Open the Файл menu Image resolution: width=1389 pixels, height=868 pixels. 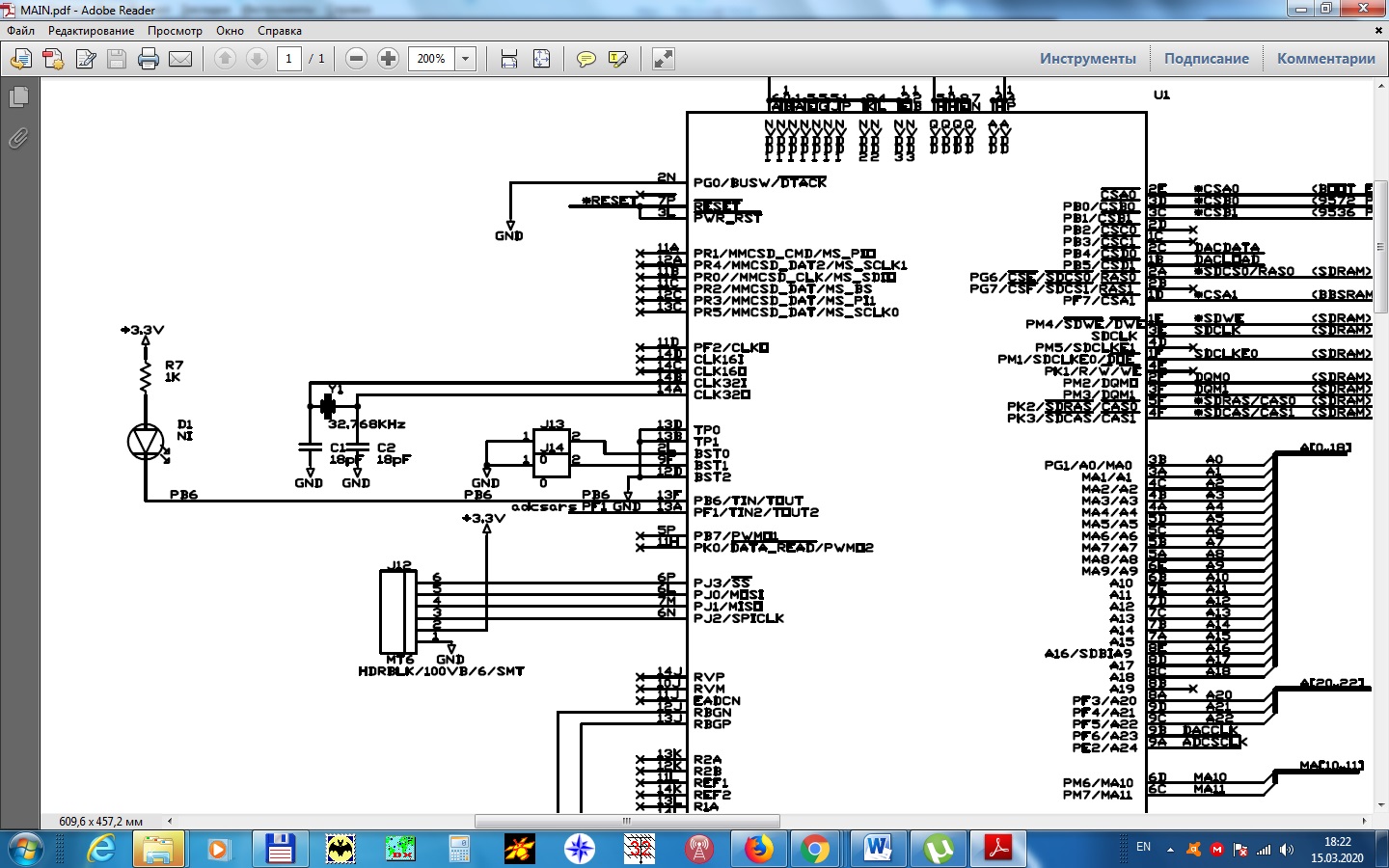point(20,31)
